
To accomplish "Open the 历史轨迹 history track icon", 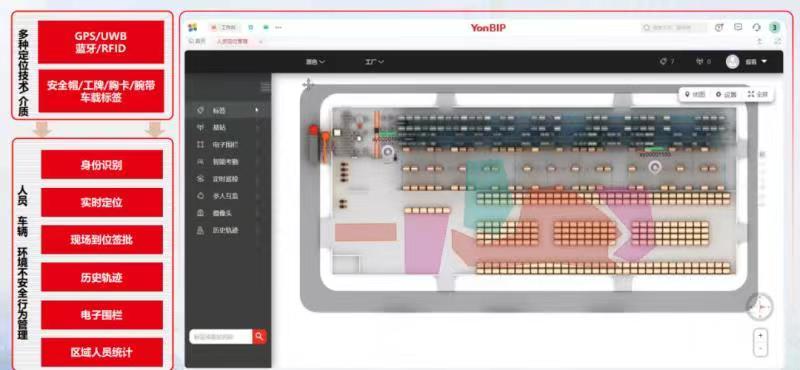I will click(201, 230).
